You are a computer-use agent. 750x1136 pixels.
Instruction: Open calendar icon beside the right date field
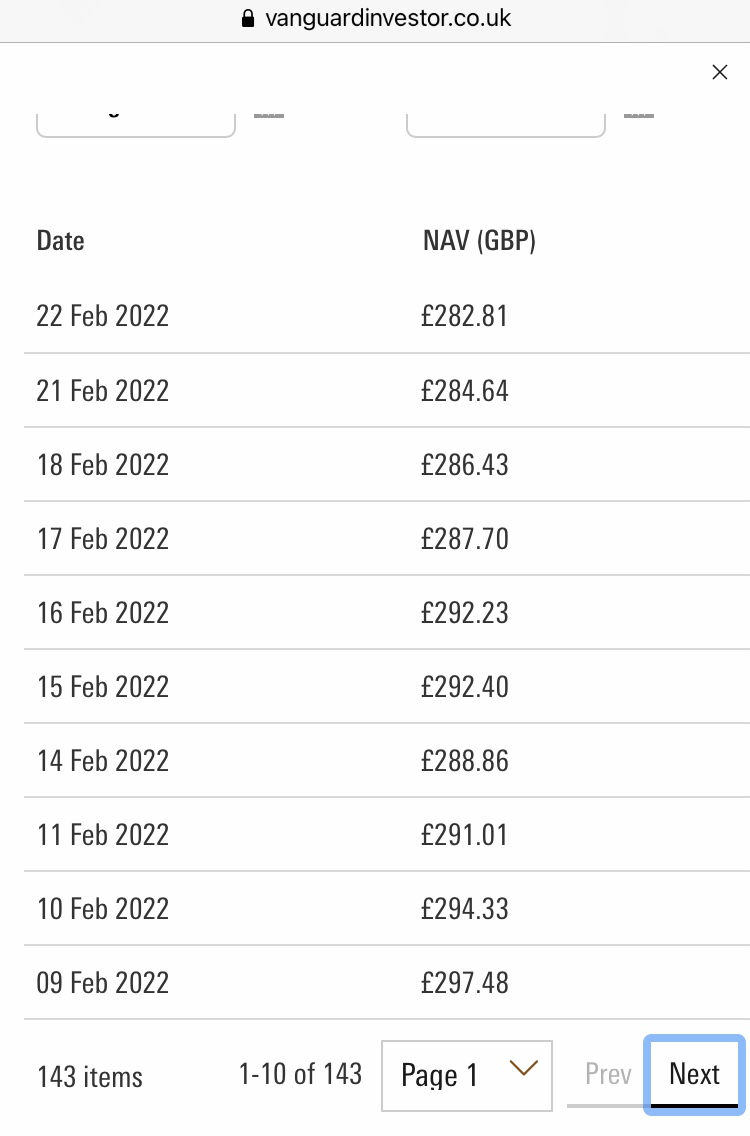point(638,116)
